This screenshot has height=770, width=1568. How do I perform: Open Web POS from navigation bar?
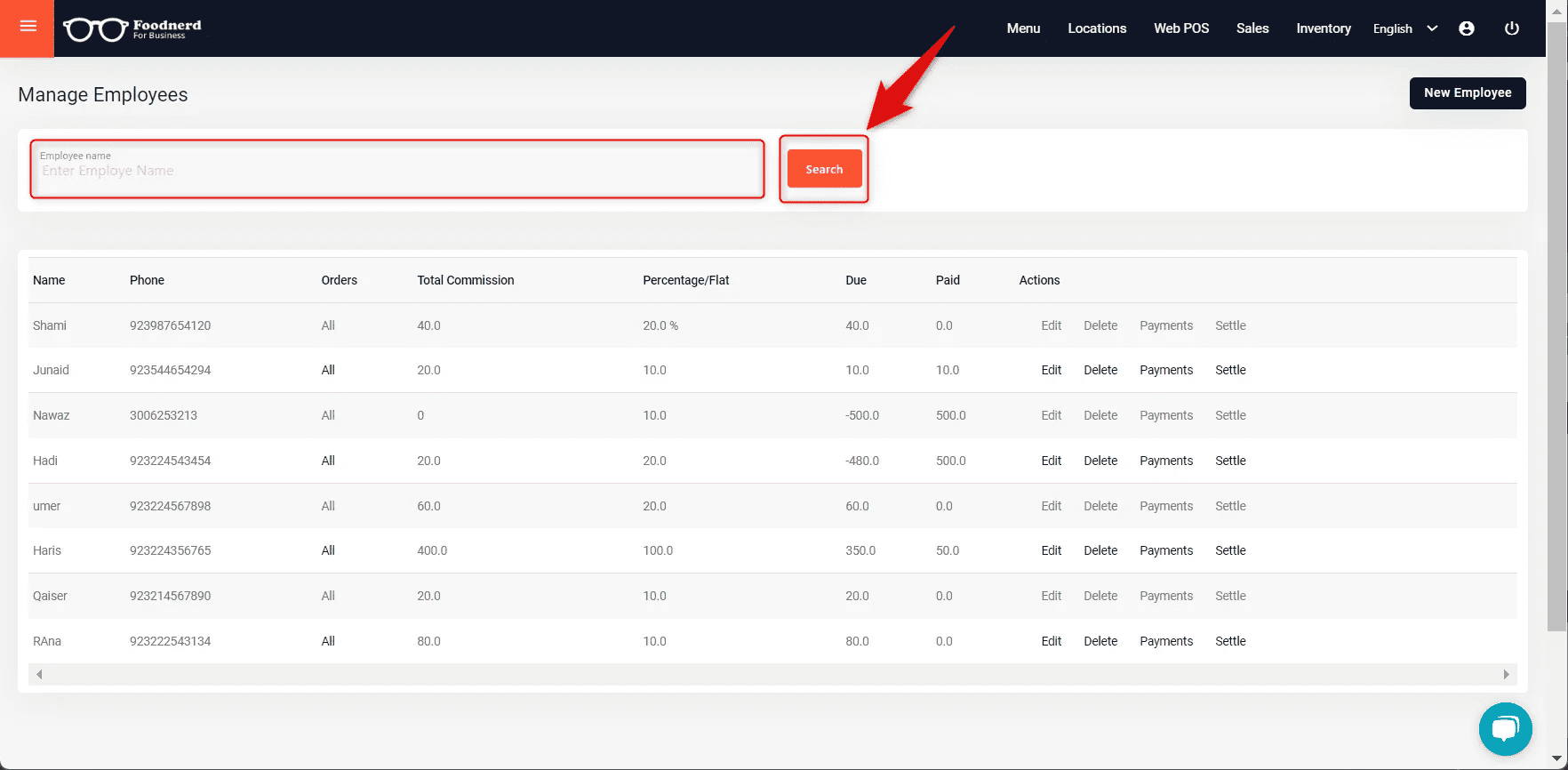tap(1181, 28)
